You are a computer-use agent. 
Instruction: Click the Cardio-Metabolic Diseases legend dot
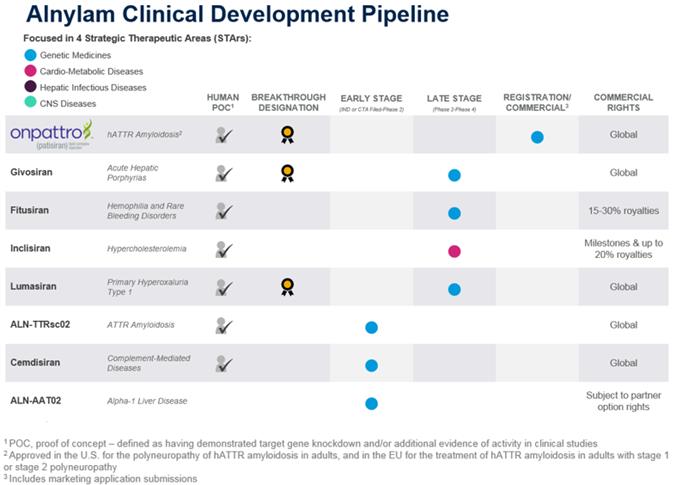(32, 71)
